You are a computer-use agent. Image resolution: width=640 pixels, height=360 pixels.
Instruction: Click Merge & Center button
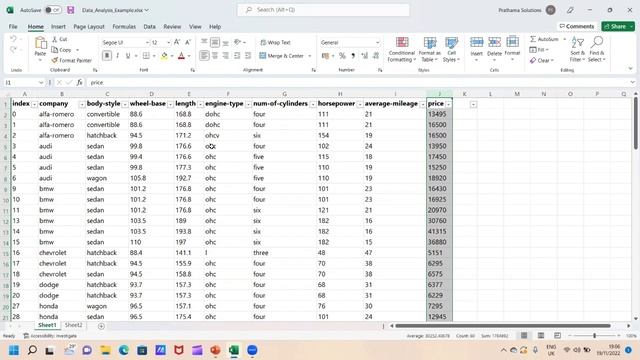[282, 56]
